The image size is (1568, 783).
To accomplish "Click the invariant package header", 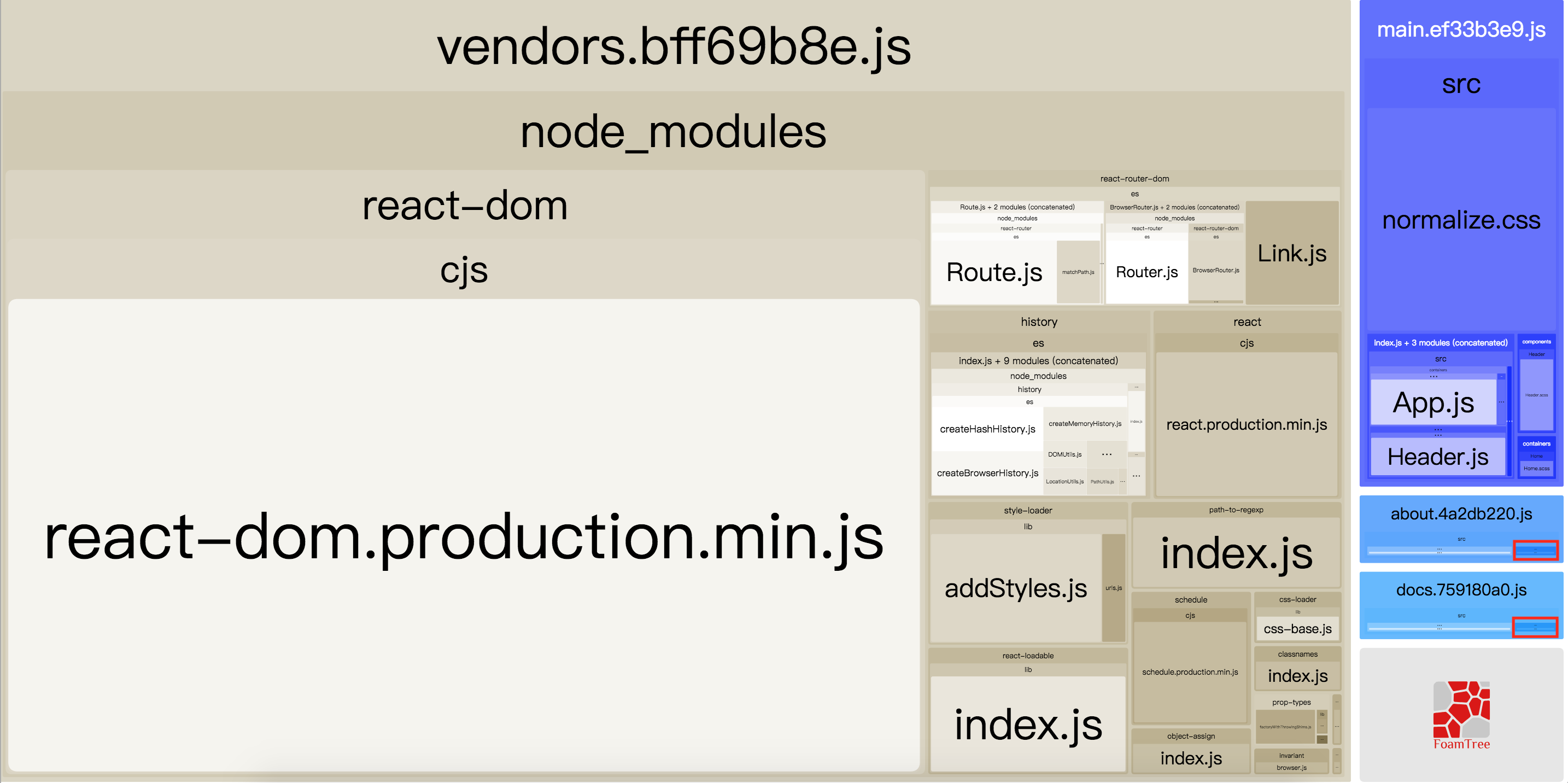I will (x=1292, y=755).
